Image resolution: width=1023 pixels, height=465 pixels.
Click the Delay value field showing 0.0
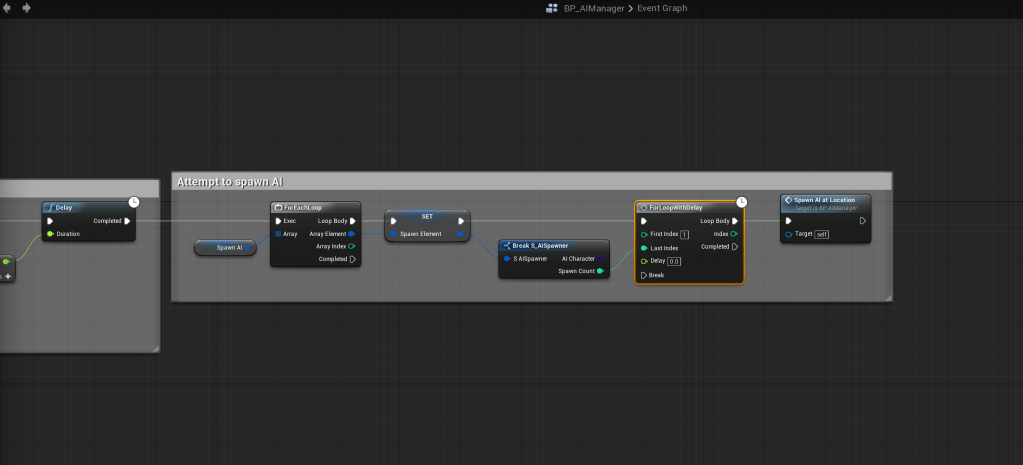click(674, 261)
